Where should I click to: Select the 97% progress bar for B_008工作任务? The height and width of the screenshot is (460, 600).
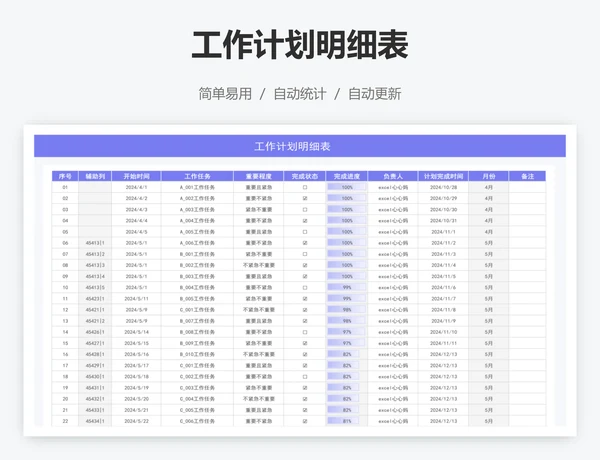(x=346, y=332)
